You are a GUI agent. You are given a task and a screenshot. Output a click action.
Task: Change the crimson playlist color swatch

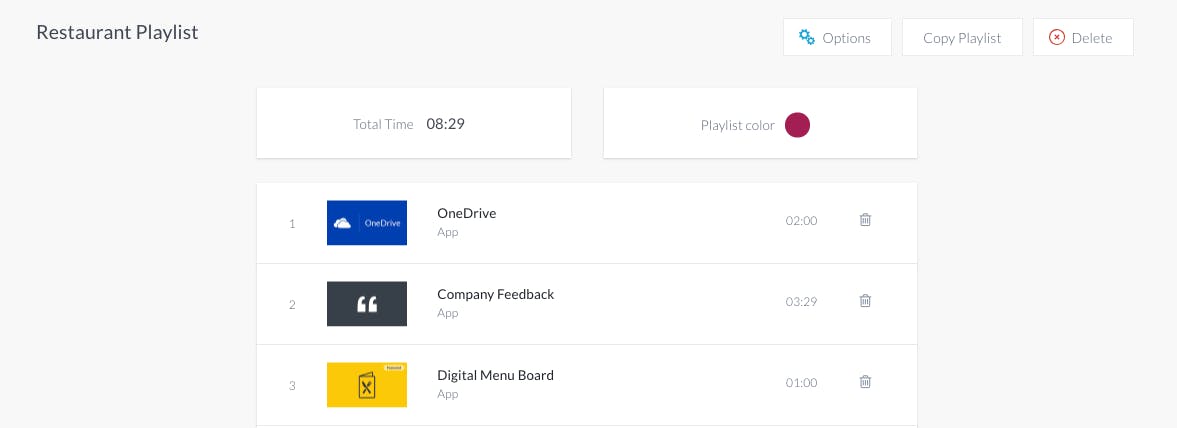coord(797,125)
